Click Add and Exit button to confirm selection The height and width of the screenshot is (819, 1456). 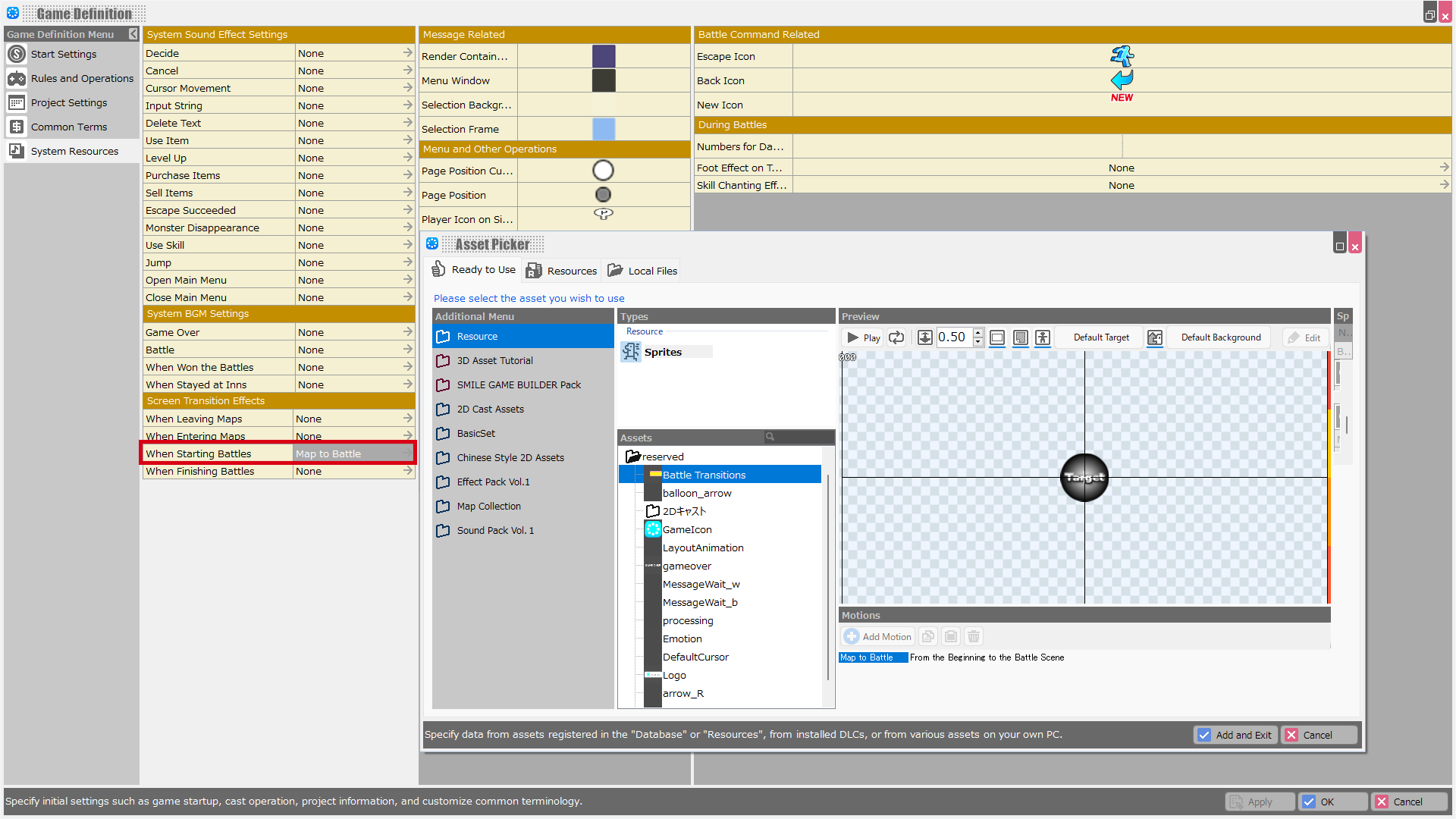[x=1234, y=734]
